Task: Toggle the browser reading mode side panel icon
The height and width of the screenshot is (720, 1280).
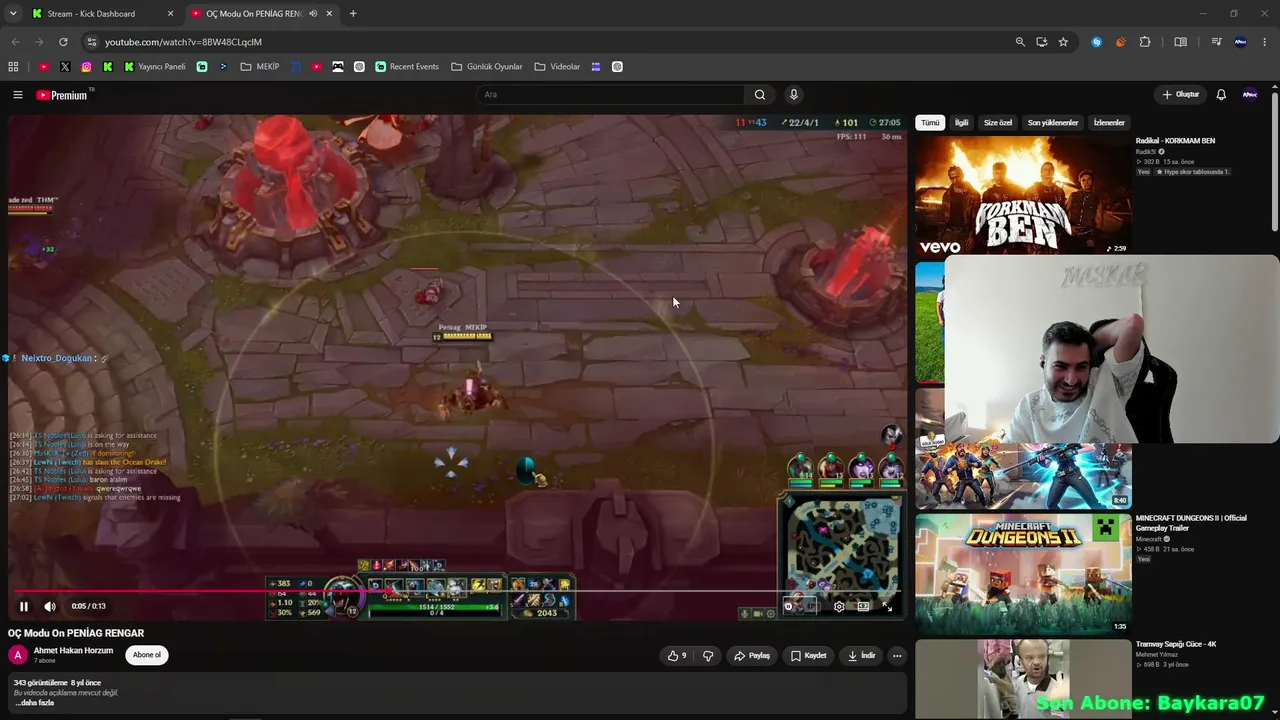Action: [x=1181, y=42]
